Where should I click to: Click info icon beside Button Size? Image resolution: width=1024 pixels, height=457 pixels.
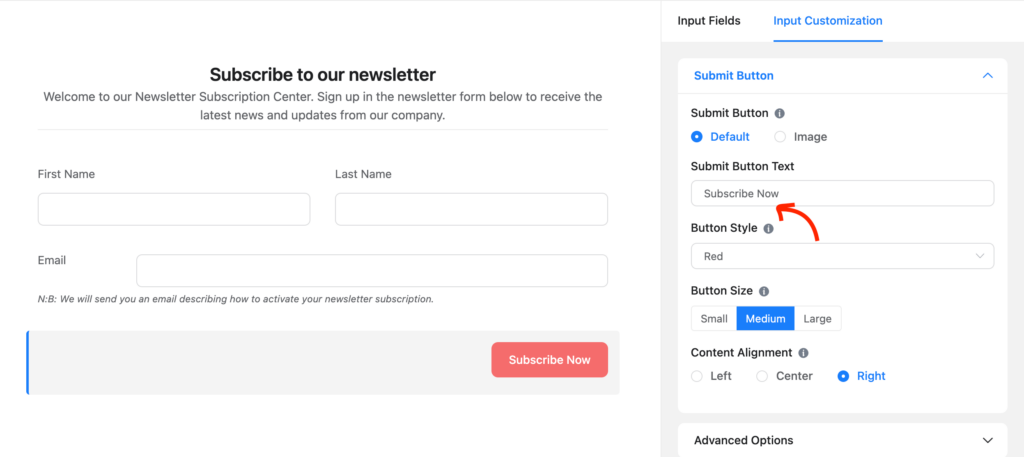tap(764, 291)
